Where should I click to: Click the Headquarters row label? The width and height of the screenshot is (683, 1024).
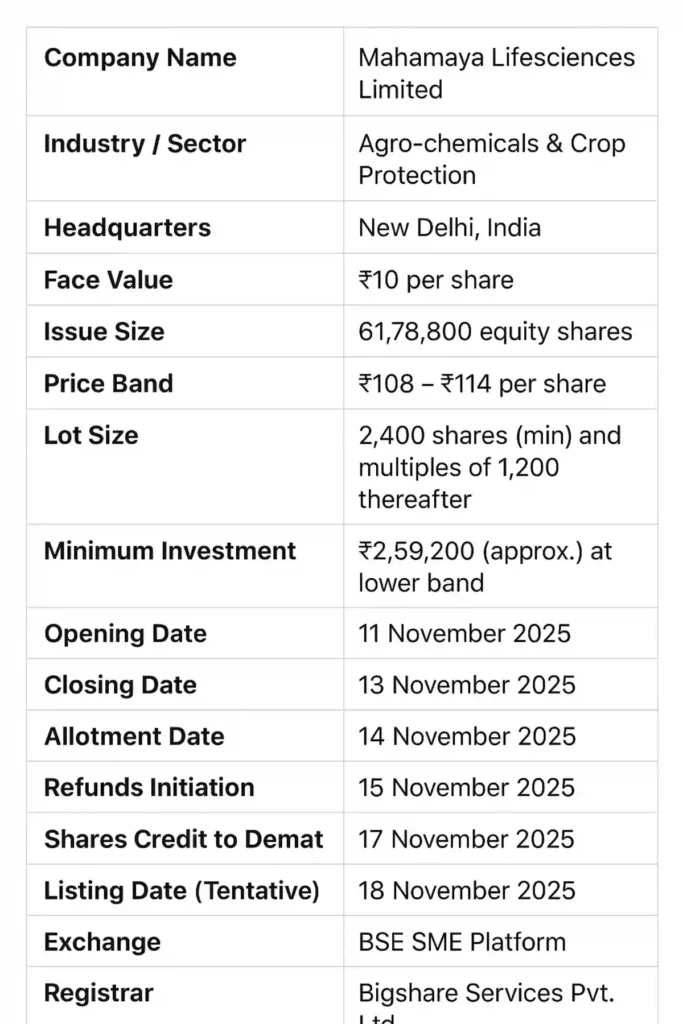coord(127,228)
